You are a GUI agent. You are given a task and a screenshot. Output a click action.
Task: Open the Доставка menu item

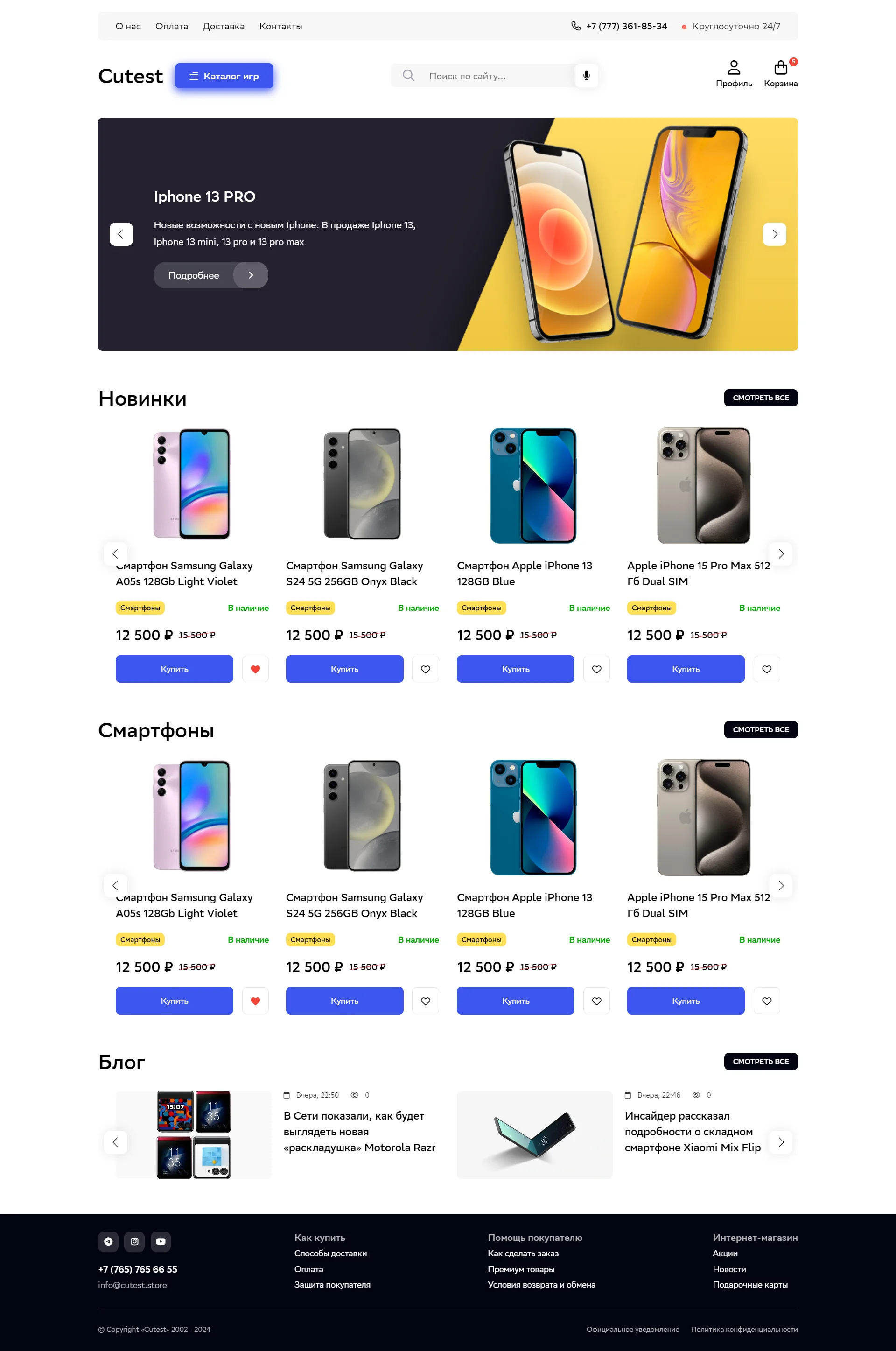(224, 26)
